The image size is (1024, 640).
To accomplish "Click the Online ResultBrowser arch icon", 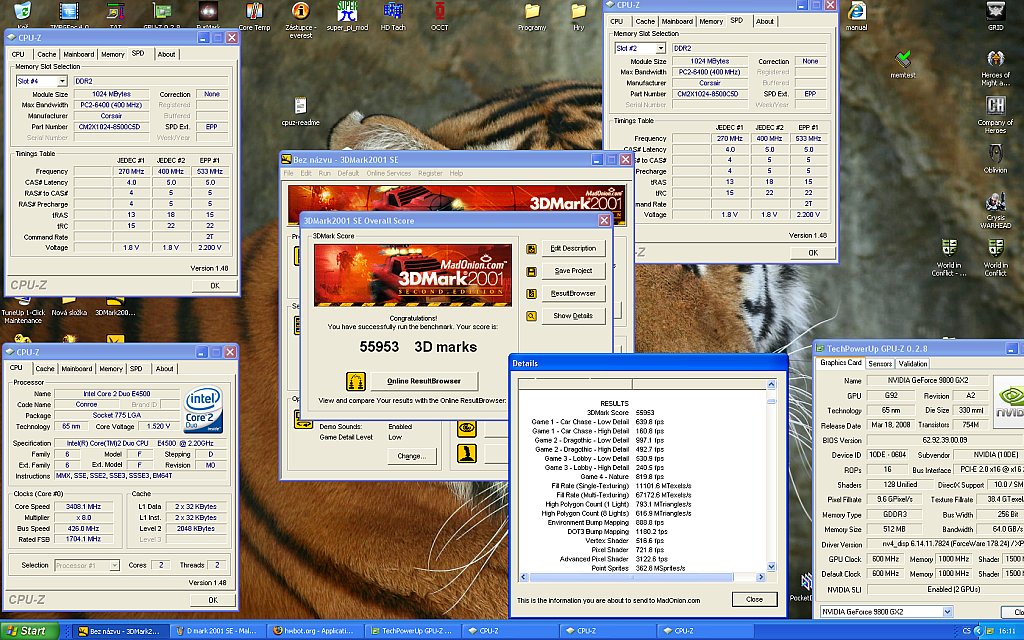I will [355, 381].
